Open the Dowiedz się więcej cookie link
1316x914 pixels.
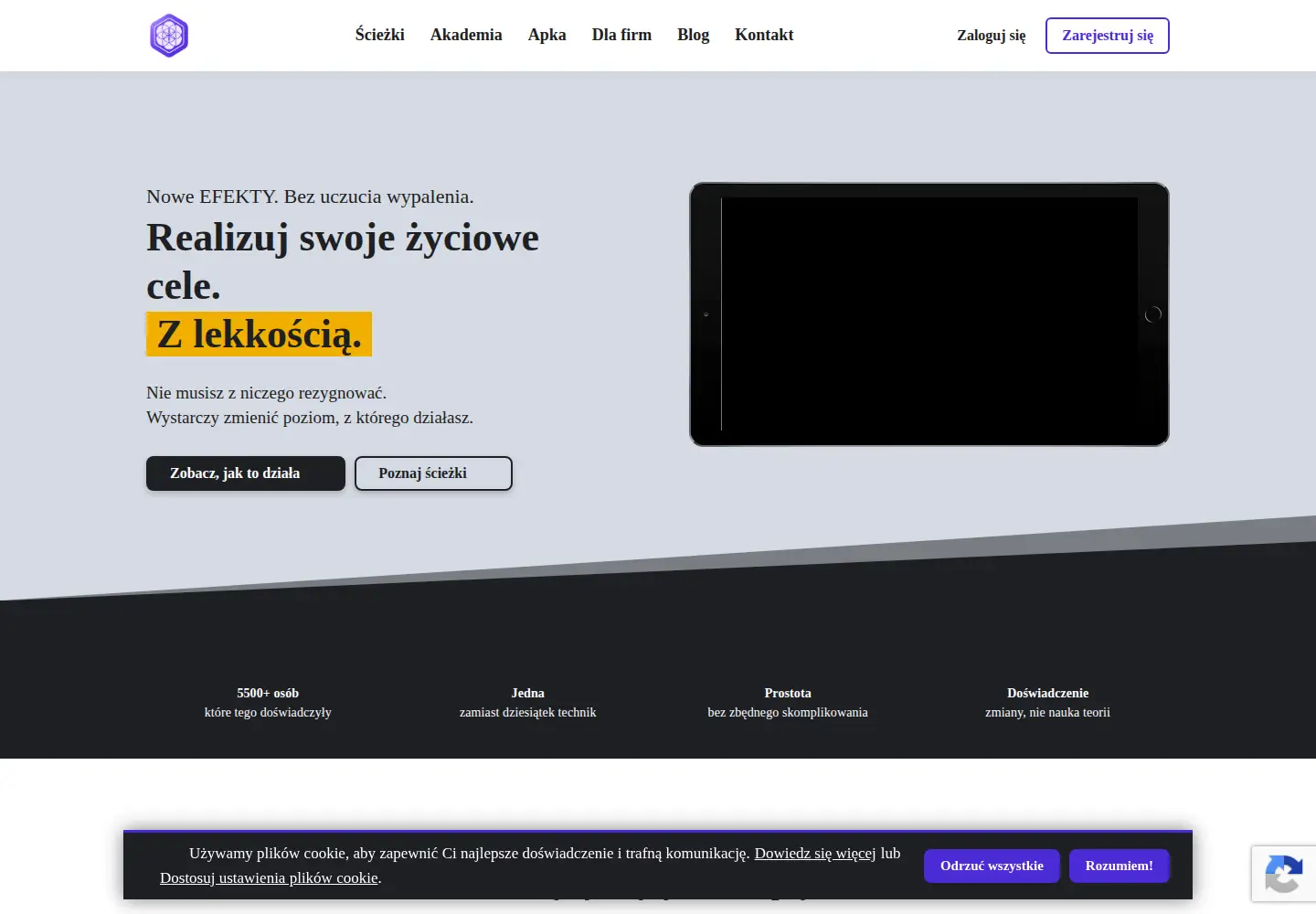(815, 853)
